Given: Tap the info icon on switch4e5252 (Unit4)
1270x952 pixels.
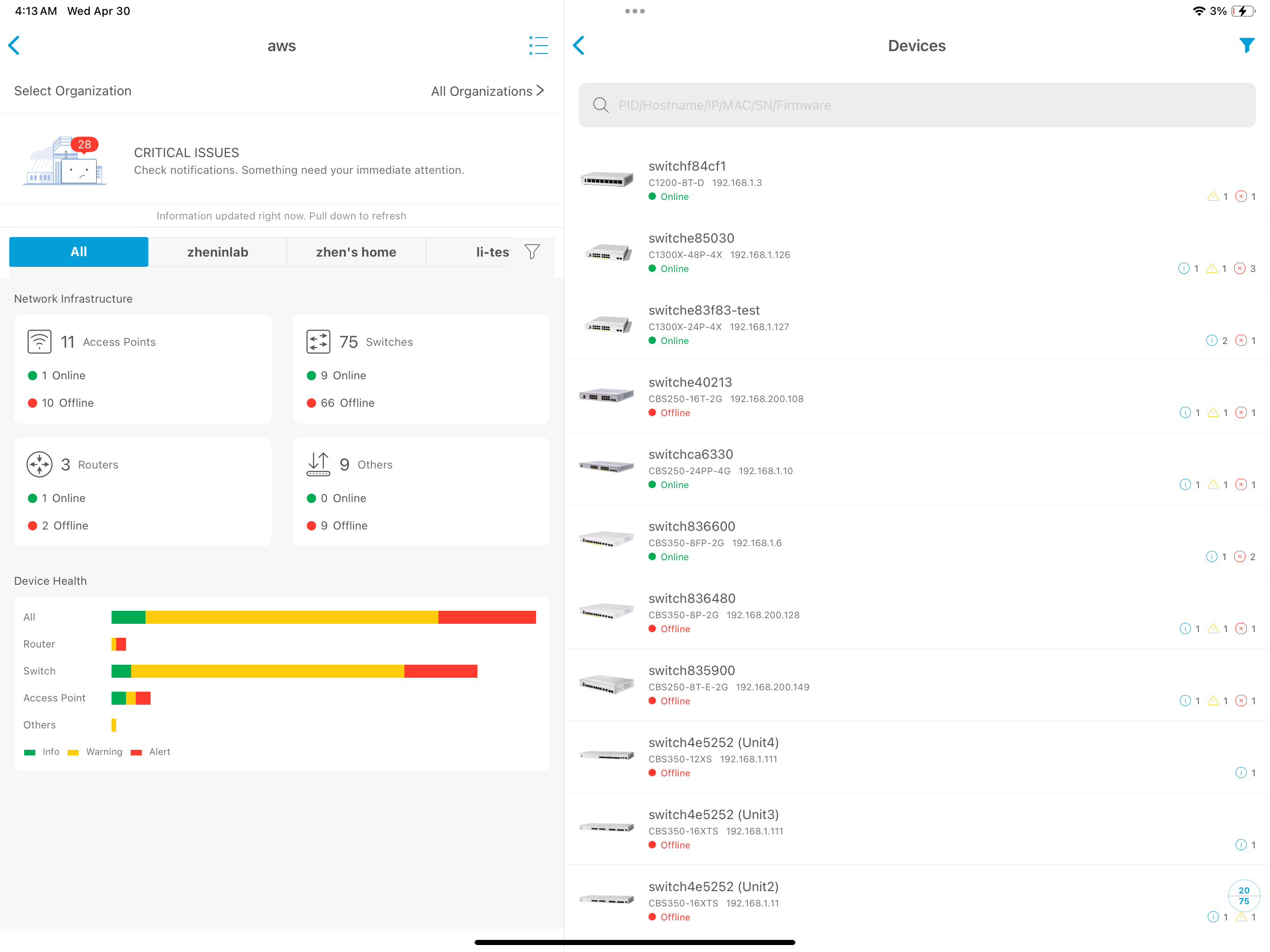Looking at the screenshot, I should [x=1241, y=773].
